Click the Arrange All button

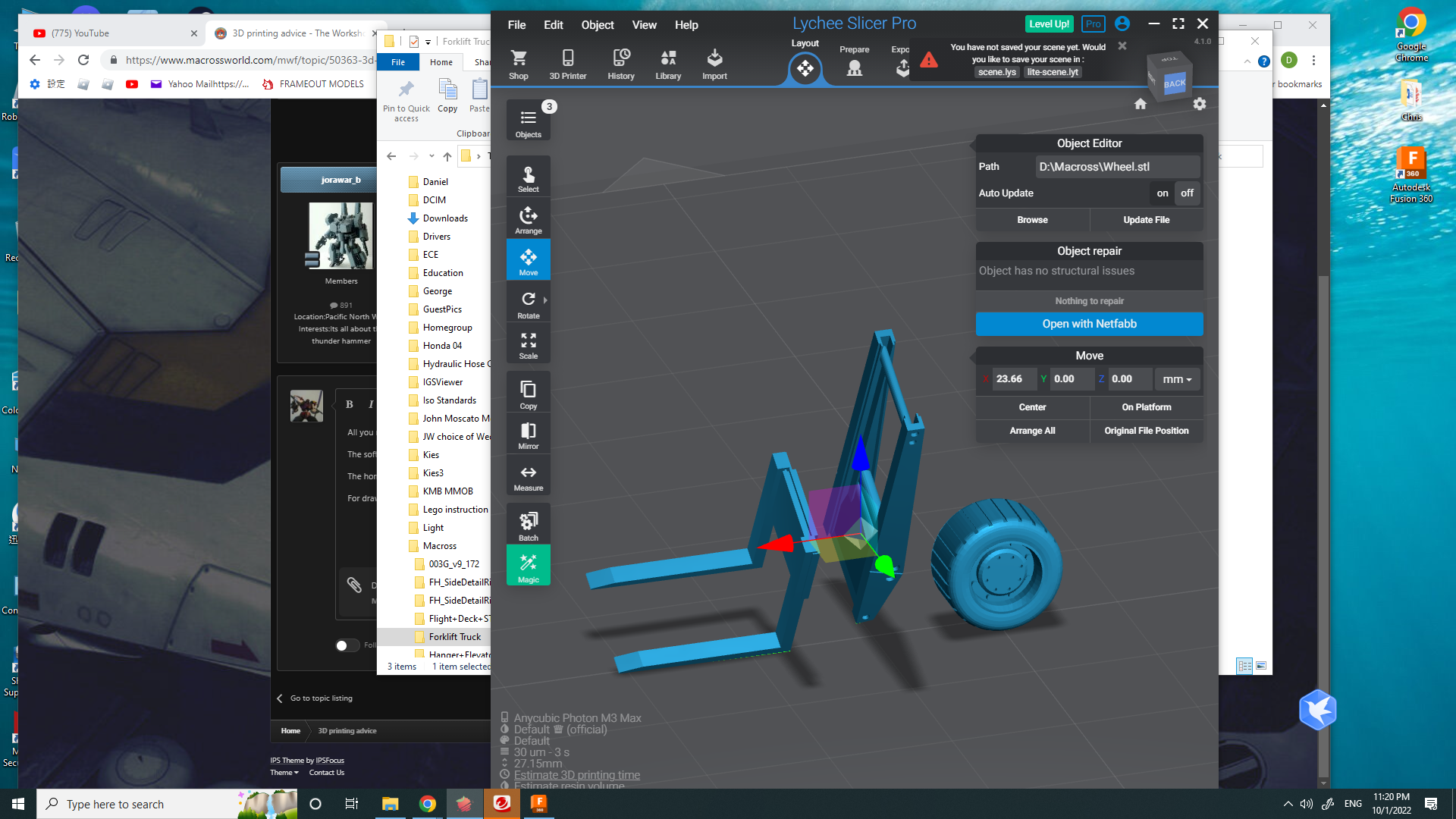click(x=1032, y=431)
